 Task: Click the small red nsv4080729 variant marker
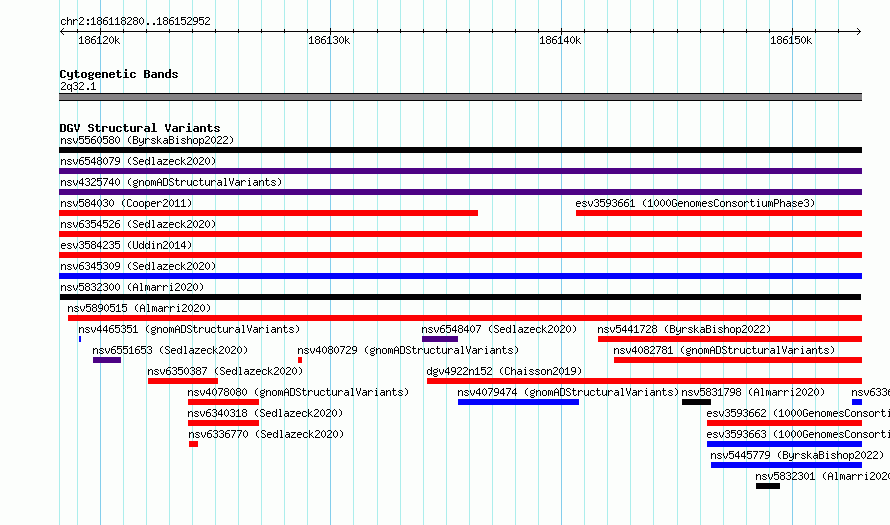point(300,360)
